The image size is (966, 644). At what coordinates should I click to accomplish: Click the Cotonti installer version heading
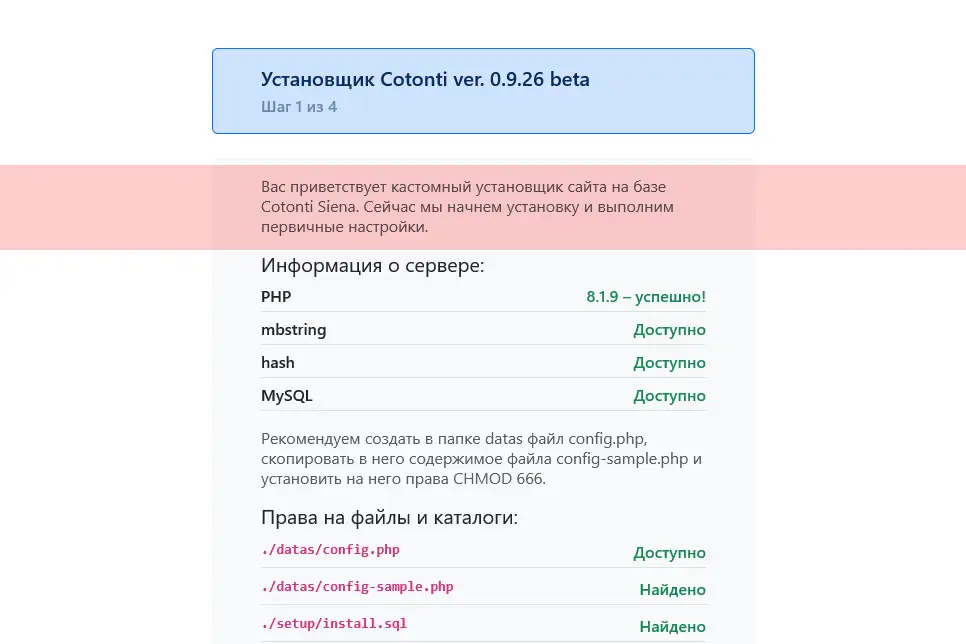coord(425,79)
